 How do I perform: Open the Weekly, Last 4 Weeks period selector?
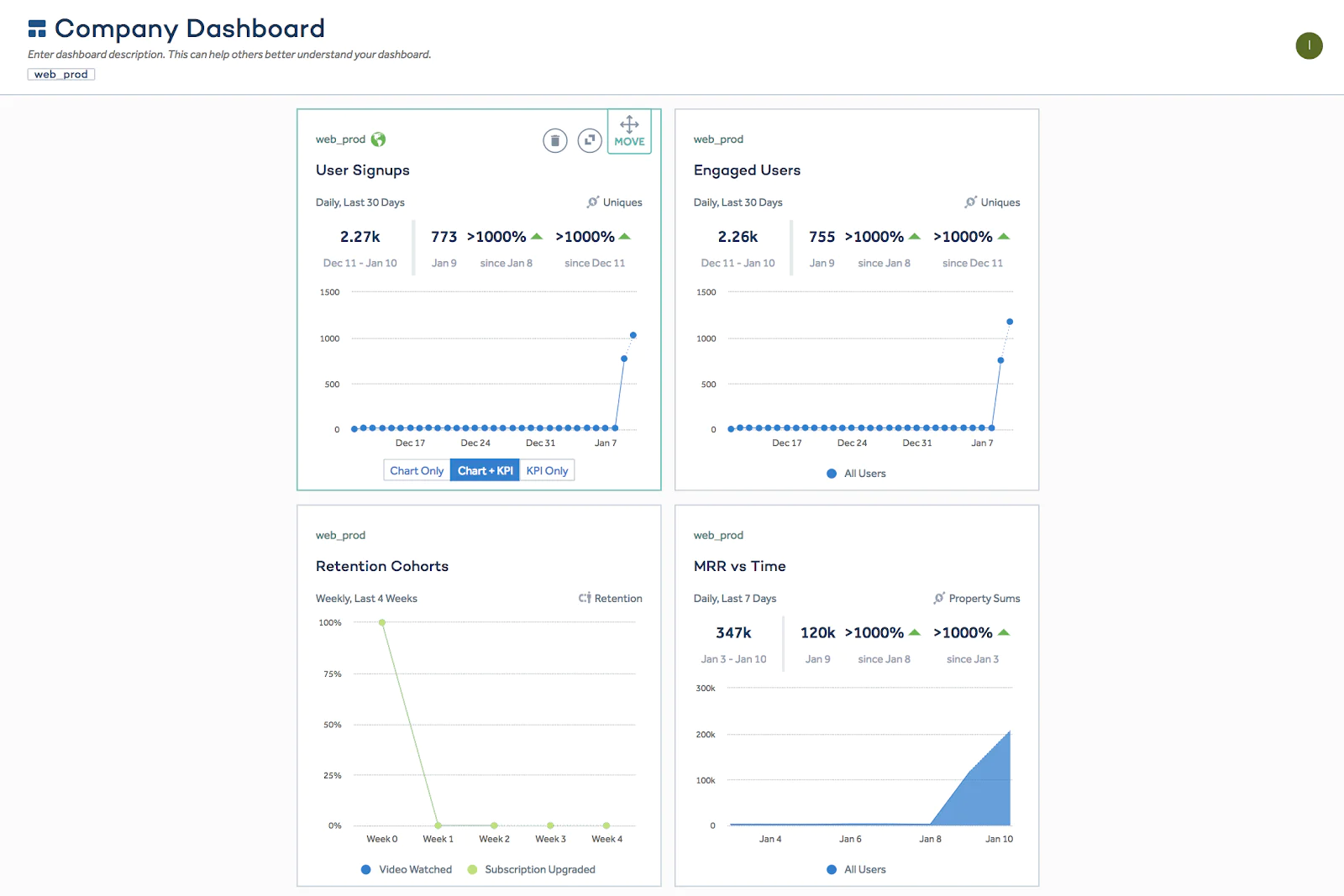point(367,598)
